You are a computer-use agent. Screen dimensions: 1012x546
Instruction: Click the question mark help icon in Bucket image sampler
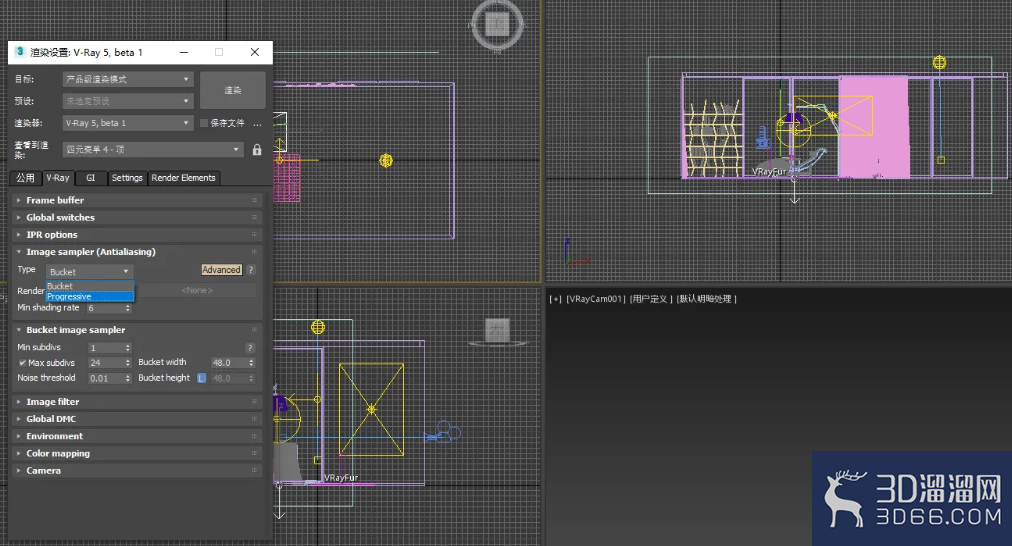pyautogui.click(x=250, y=348)
